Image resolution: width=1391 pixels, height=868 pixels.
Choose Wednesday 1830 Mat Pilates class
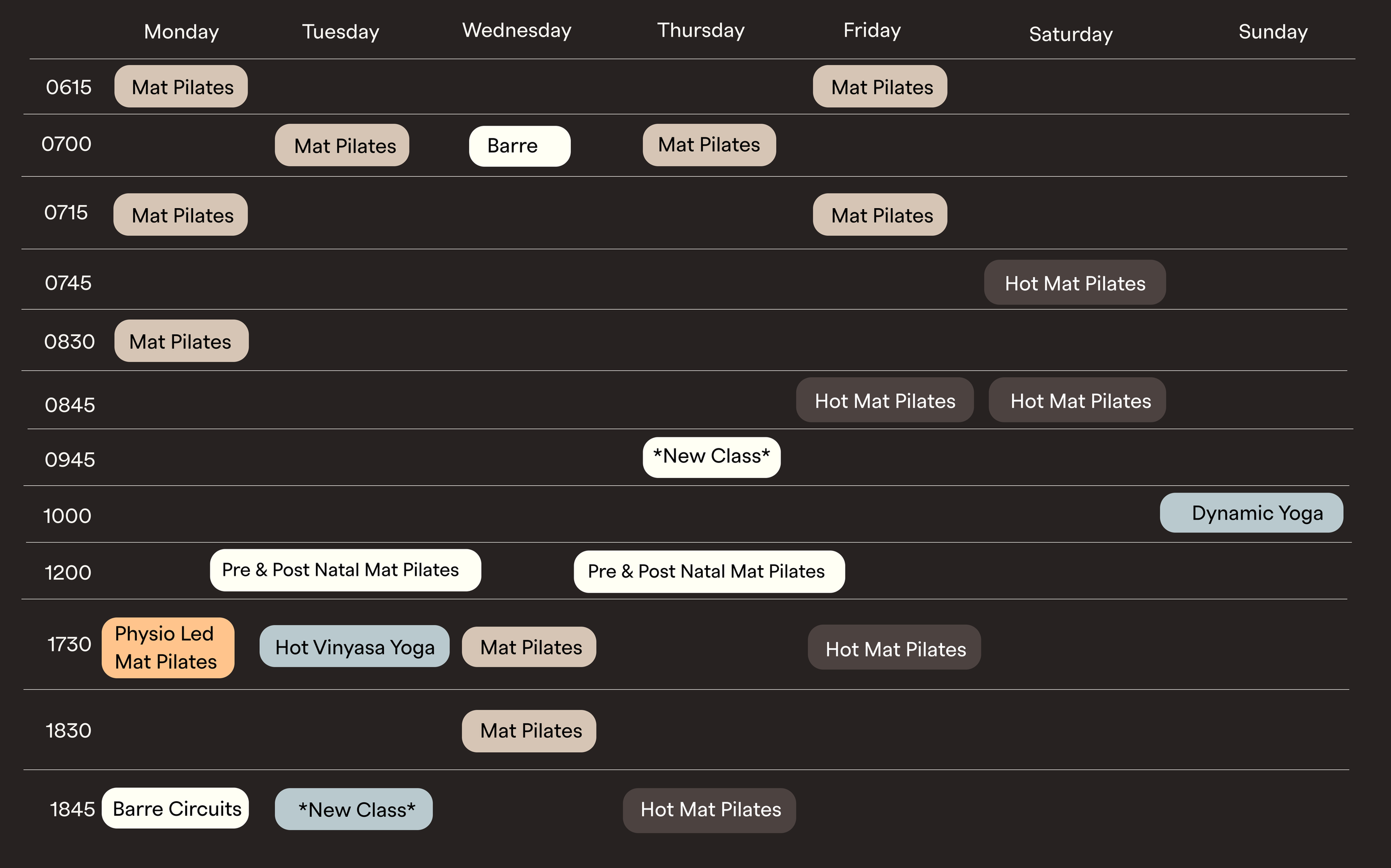[x=529, y=731]
